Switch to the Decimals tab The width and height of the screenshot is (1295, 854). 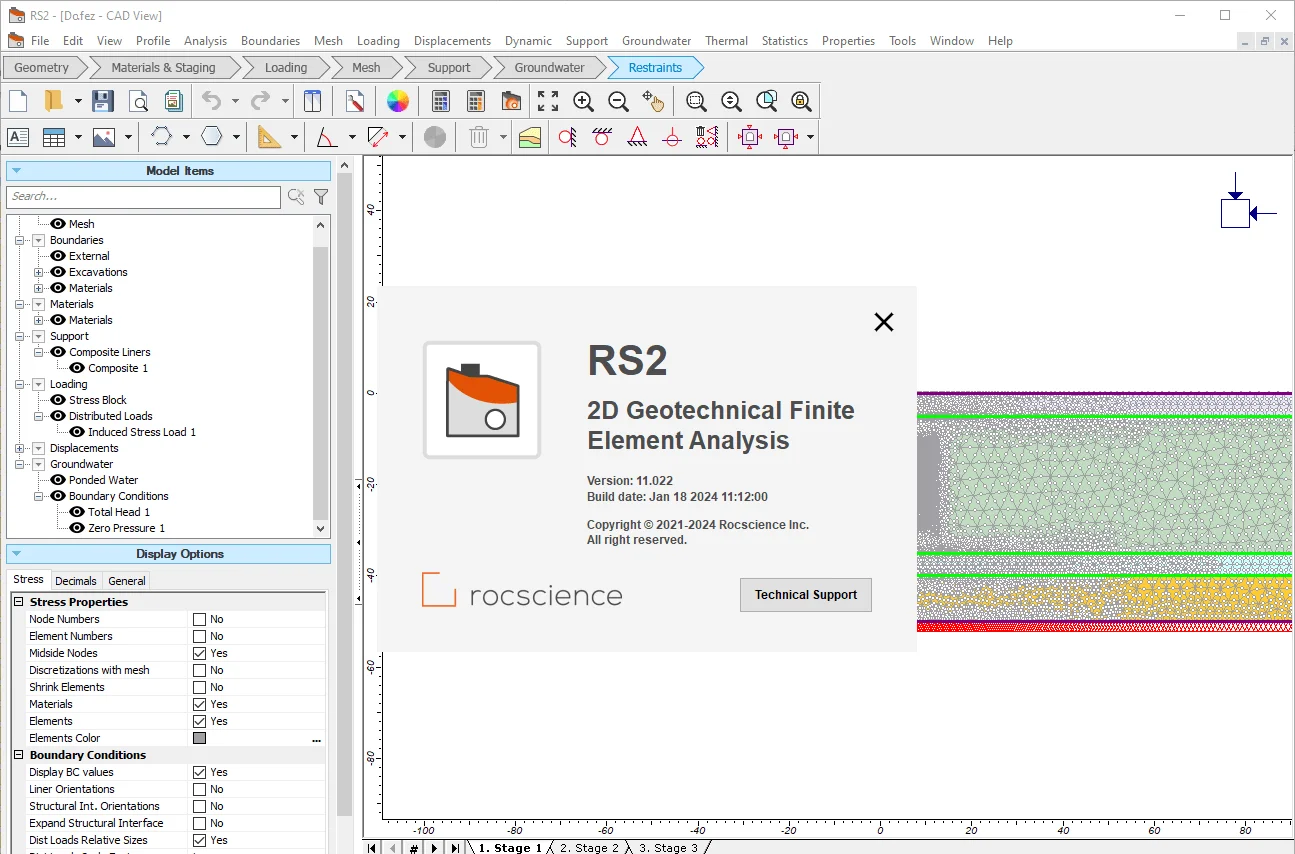click(x=76, y=581)
